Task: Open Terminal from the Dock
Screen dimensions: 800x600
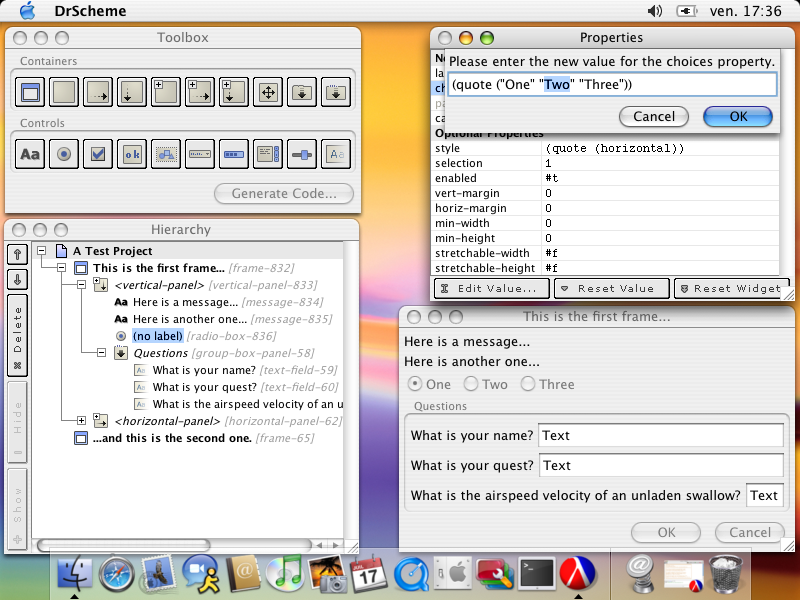Action: point(536,573)
